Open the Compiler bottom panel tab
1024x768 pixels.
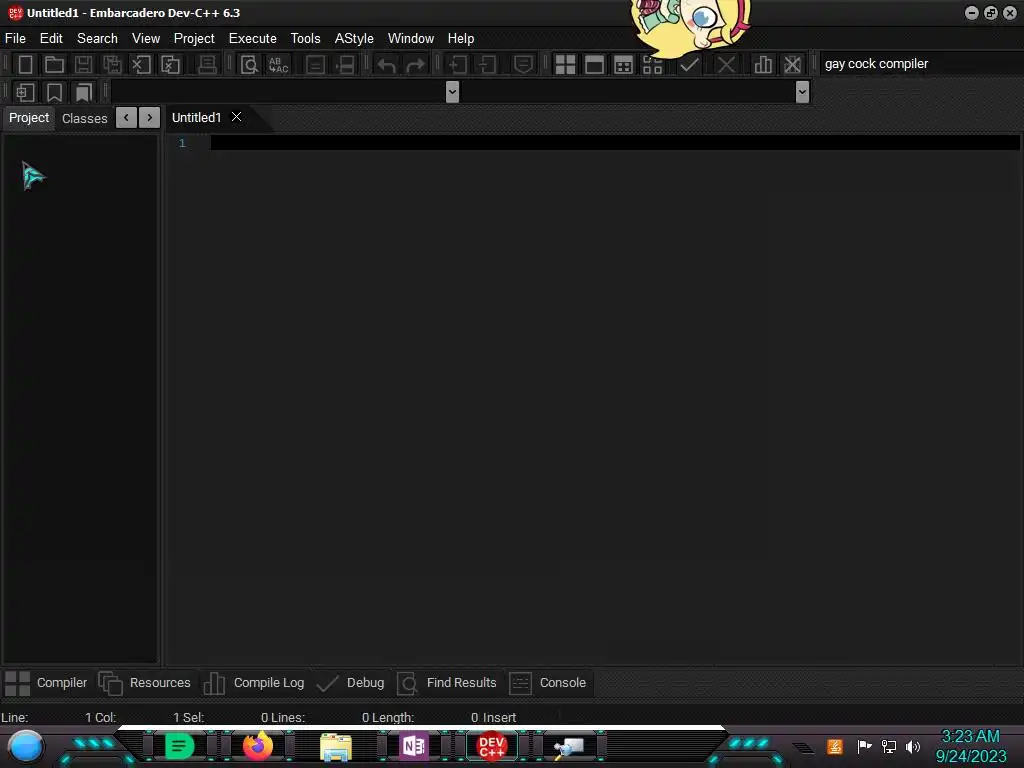[46, 683]
